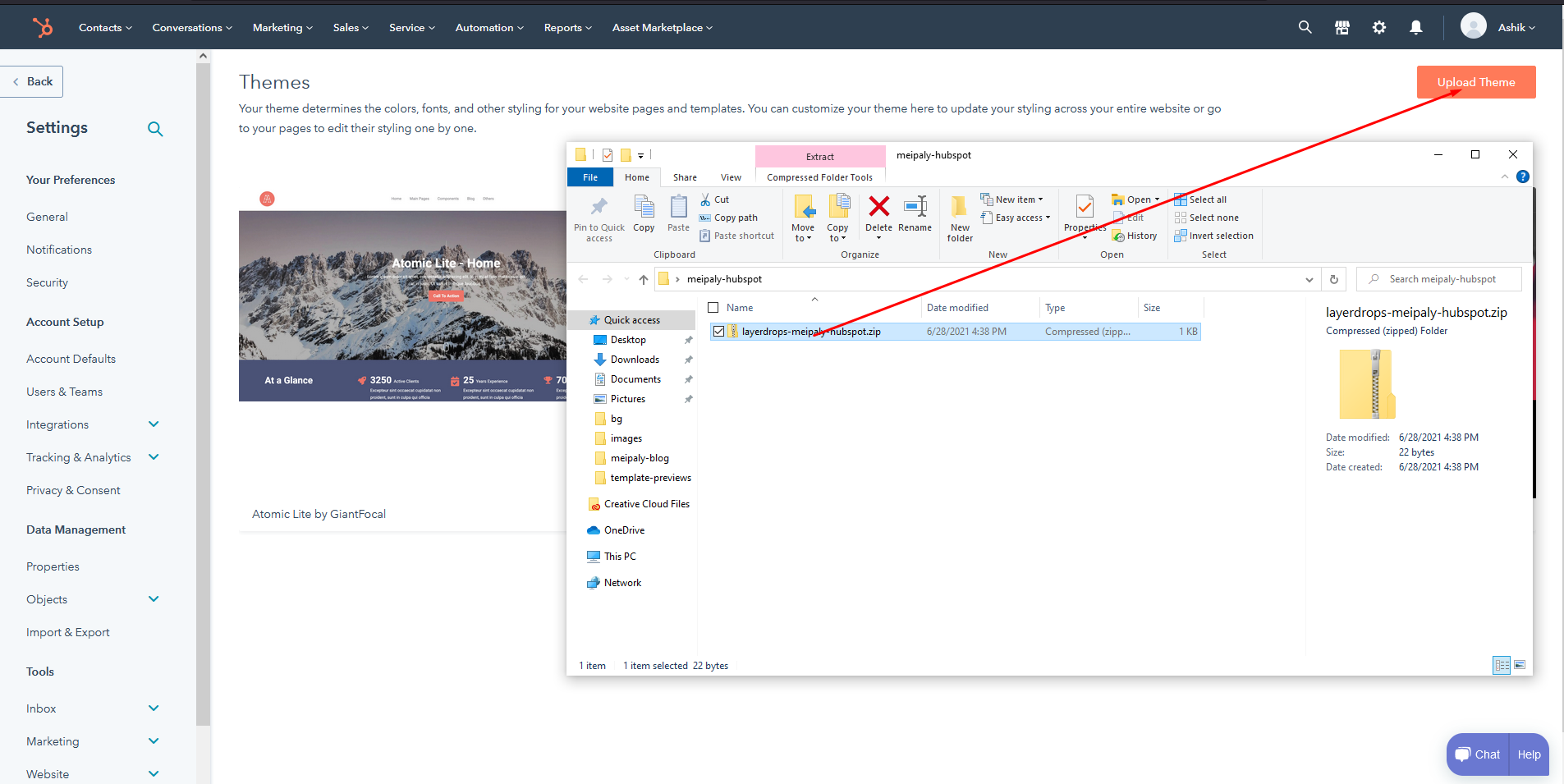Switch to the Share ribbon tab
This screenshot has width=1564, height=784.
(685, 177)
